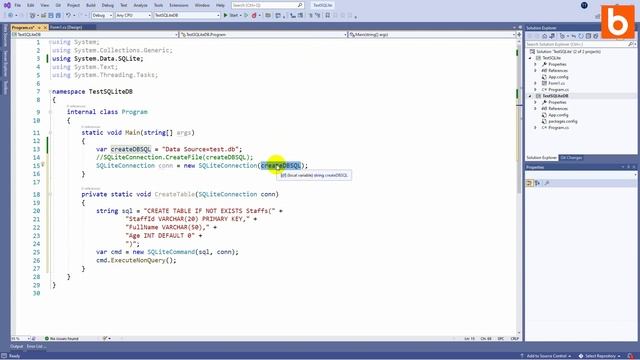Image resolution: width=640 pixels, height=360 pixels.
Task: Click the editor vertical scrollbar
Action: [519, 188]
